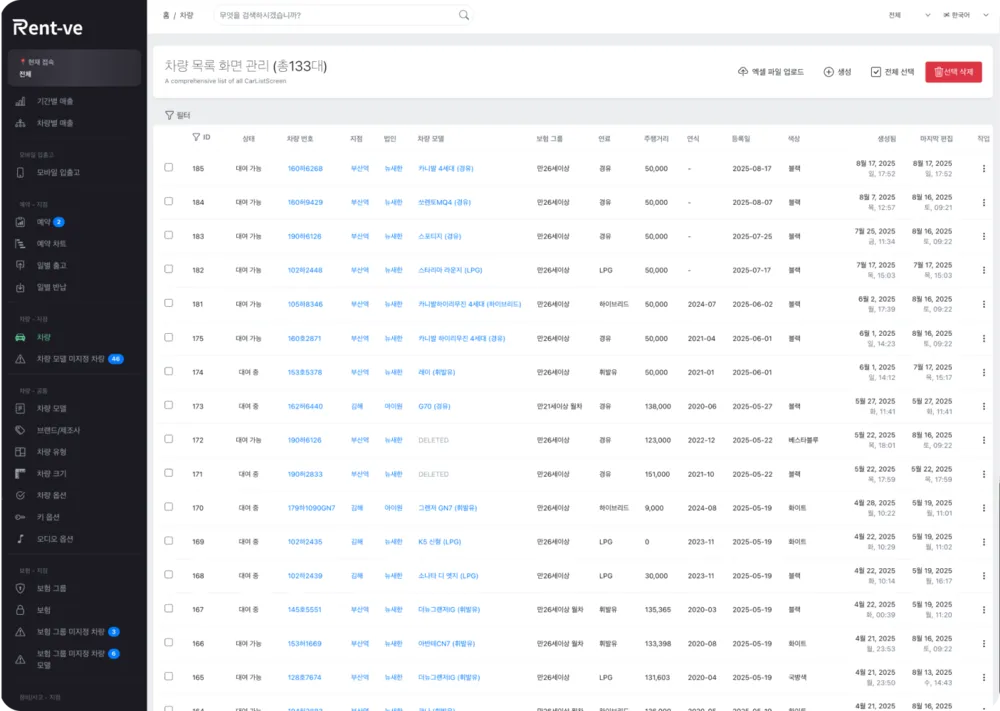Screen dimensions: 1000x711
Task: Click the red 선택 삭제 button
Action: click(953, 72)
